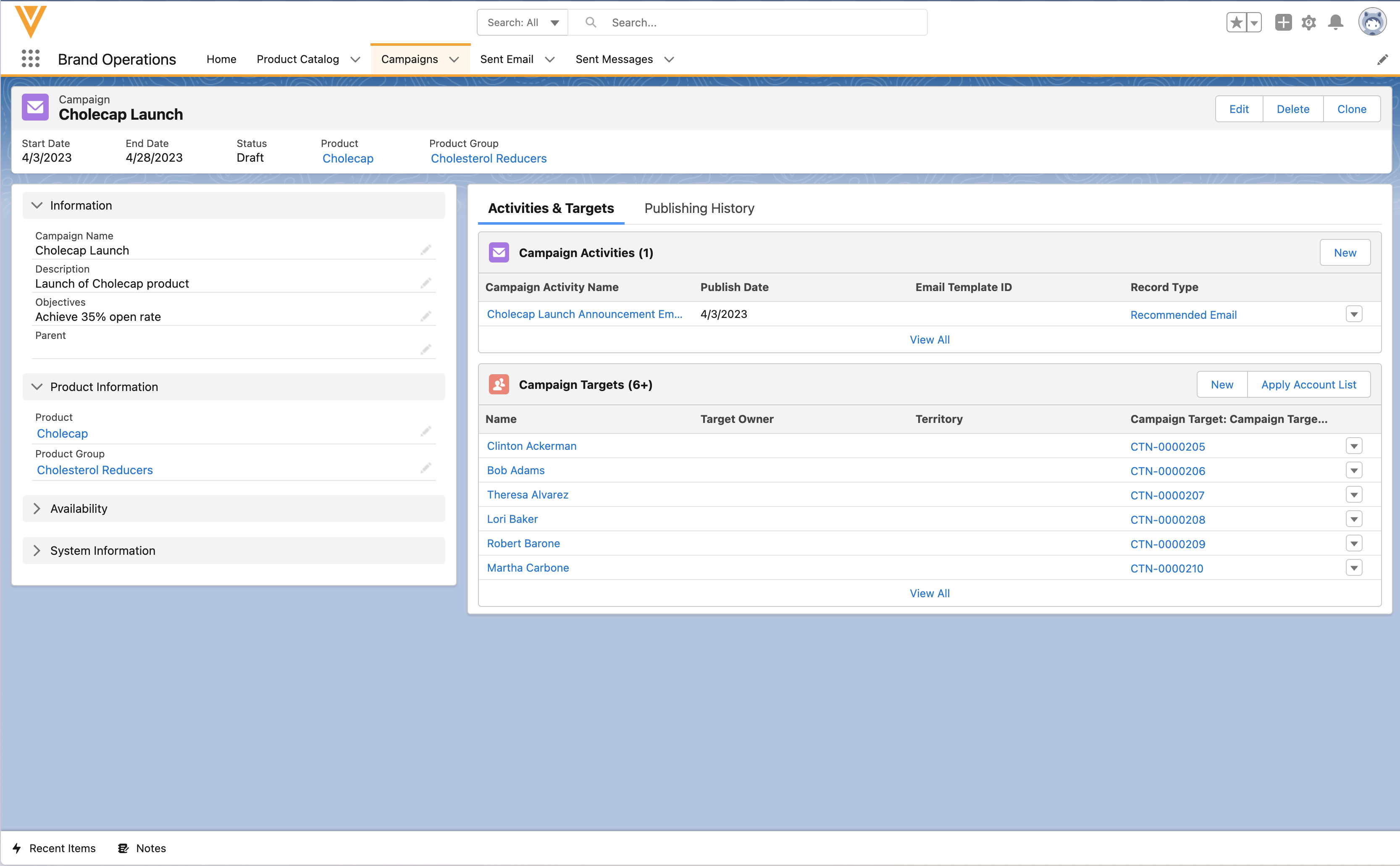The image size is (1400, 866).
Task: Go to the Home tab
Action: (221, 60)
